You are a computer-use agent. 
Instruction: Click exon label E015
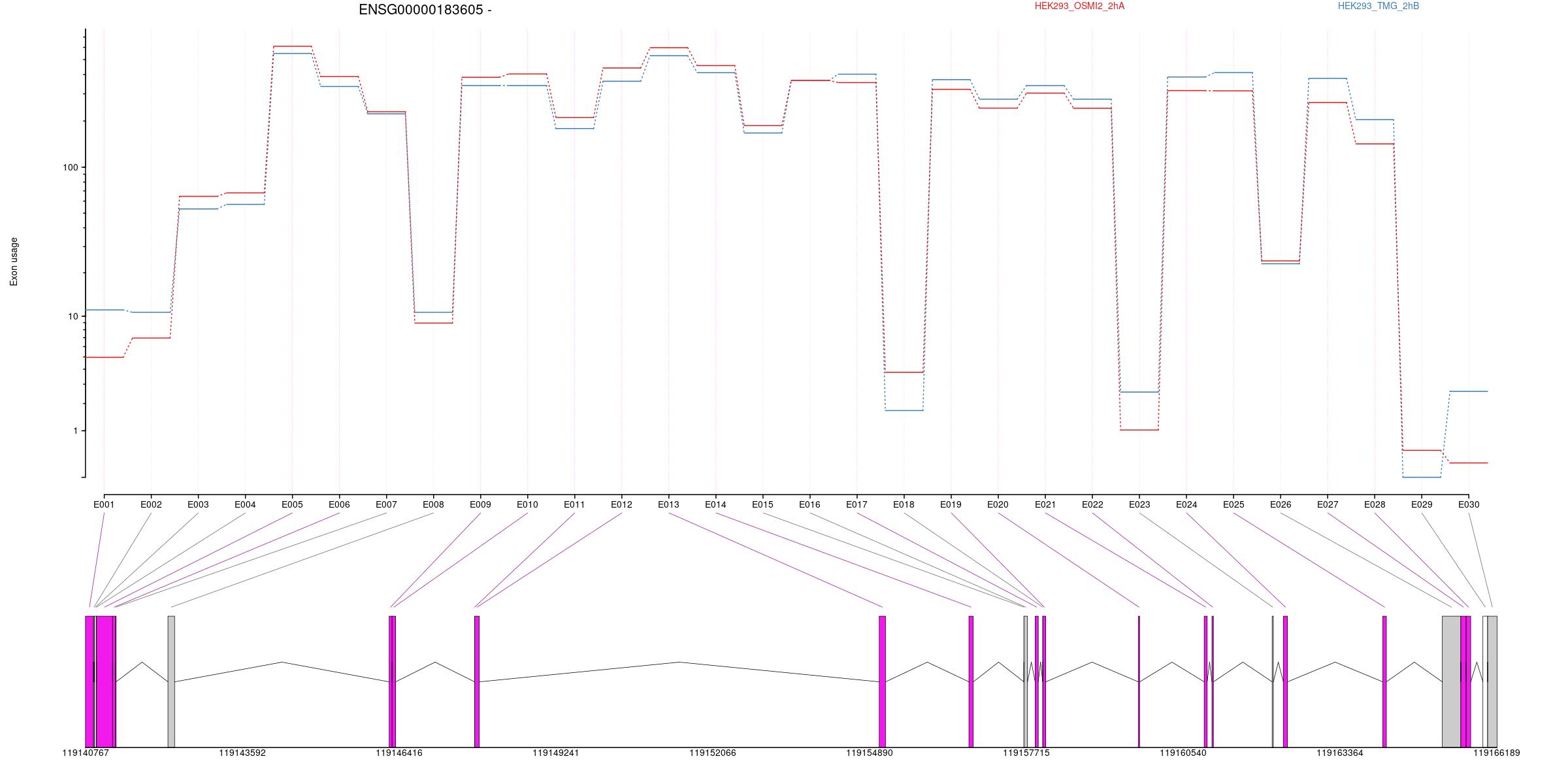(762, 504)
